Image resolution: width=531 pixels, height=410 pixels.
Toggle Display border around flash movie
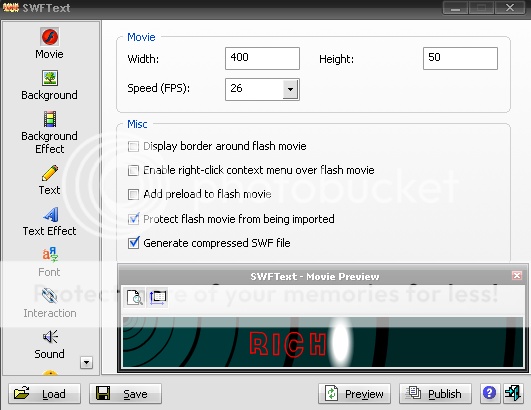pos(133,147)
